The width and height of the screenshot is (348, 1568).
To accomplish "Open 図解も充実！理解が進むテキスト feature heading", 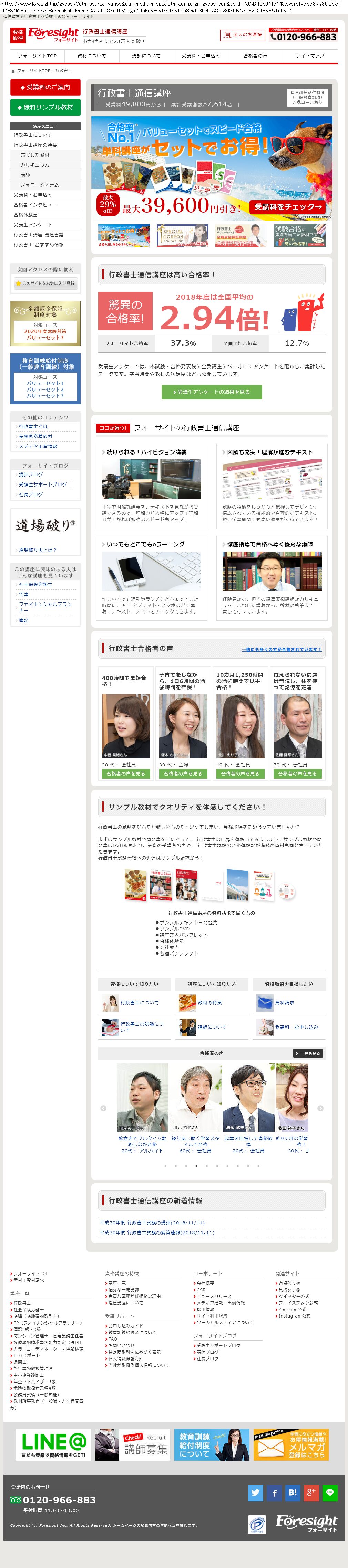I will tap(269, 452).
